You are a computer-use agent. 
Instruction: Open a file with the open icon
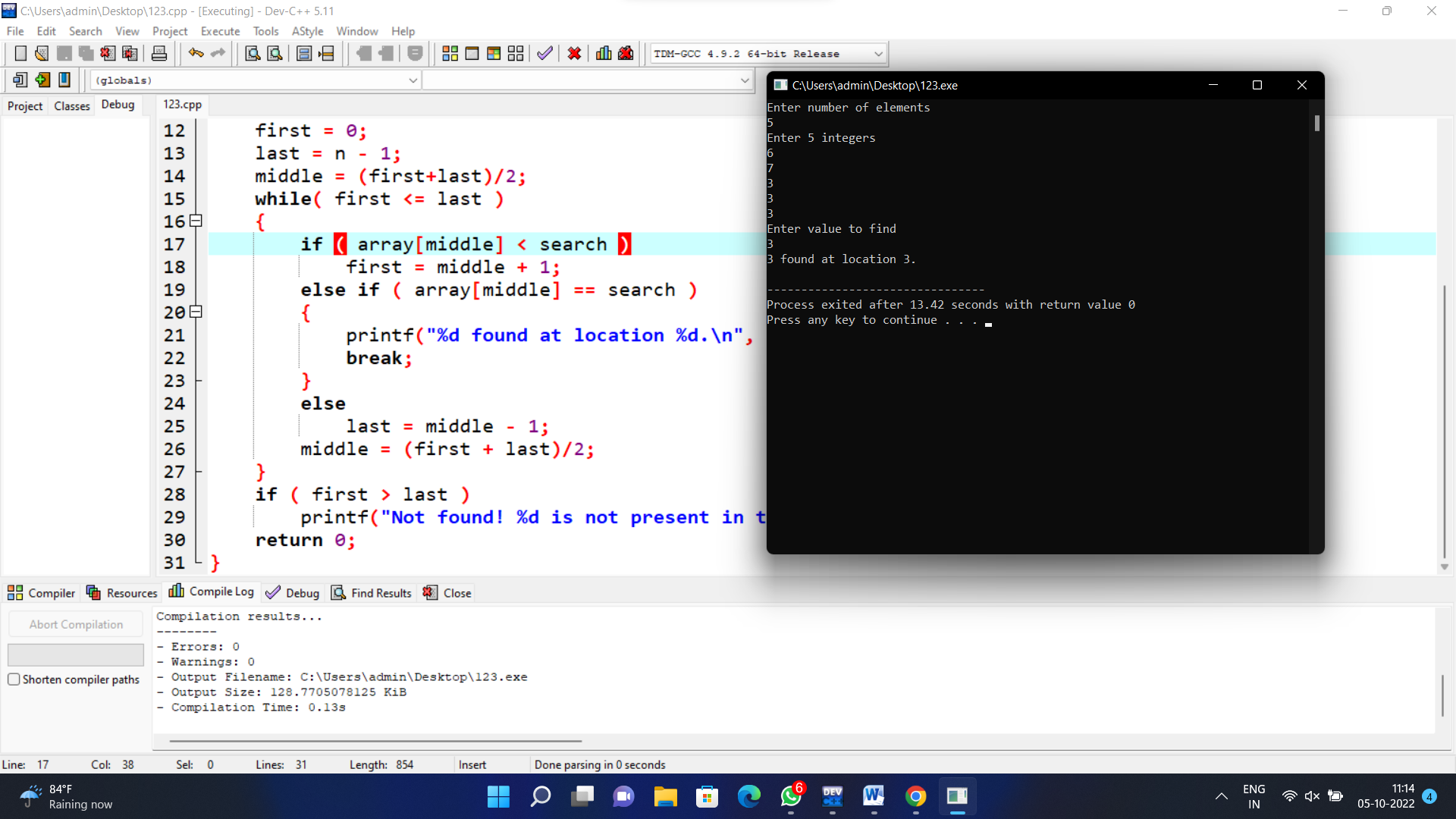42,53
